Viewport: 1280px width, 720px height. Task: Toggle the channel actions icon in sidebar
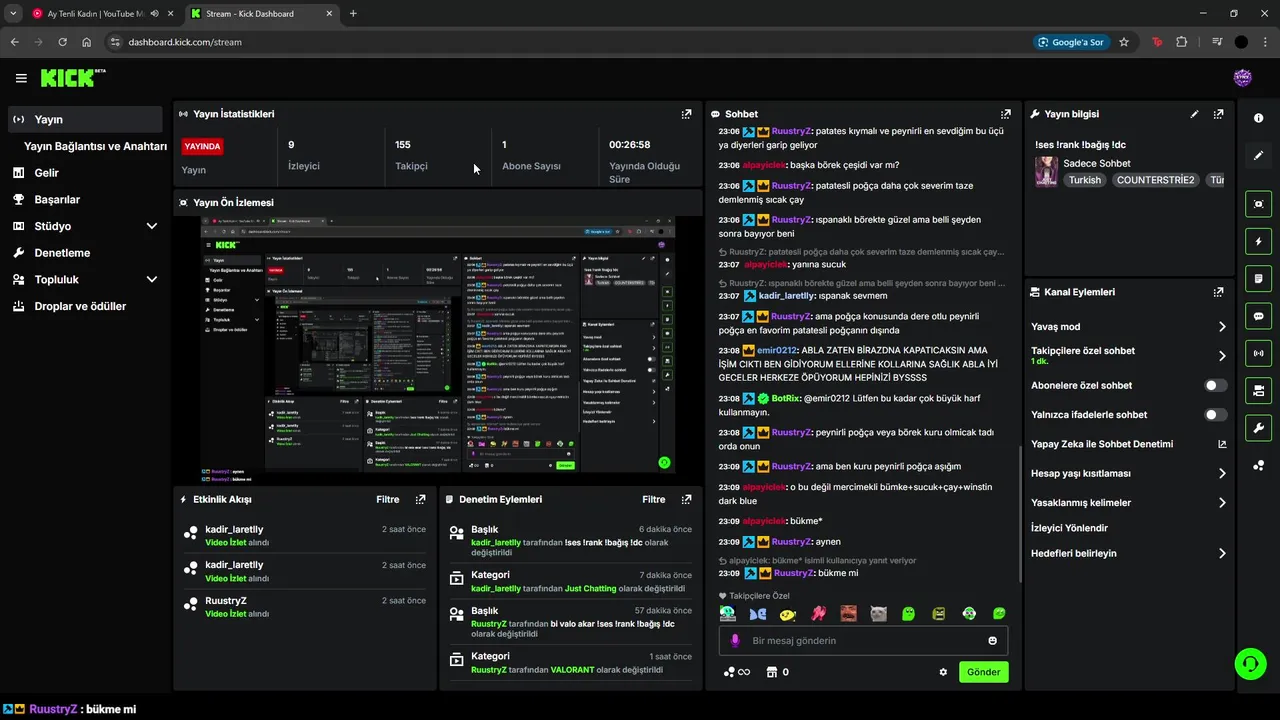pyautogui.click(x=1258, y=389)
